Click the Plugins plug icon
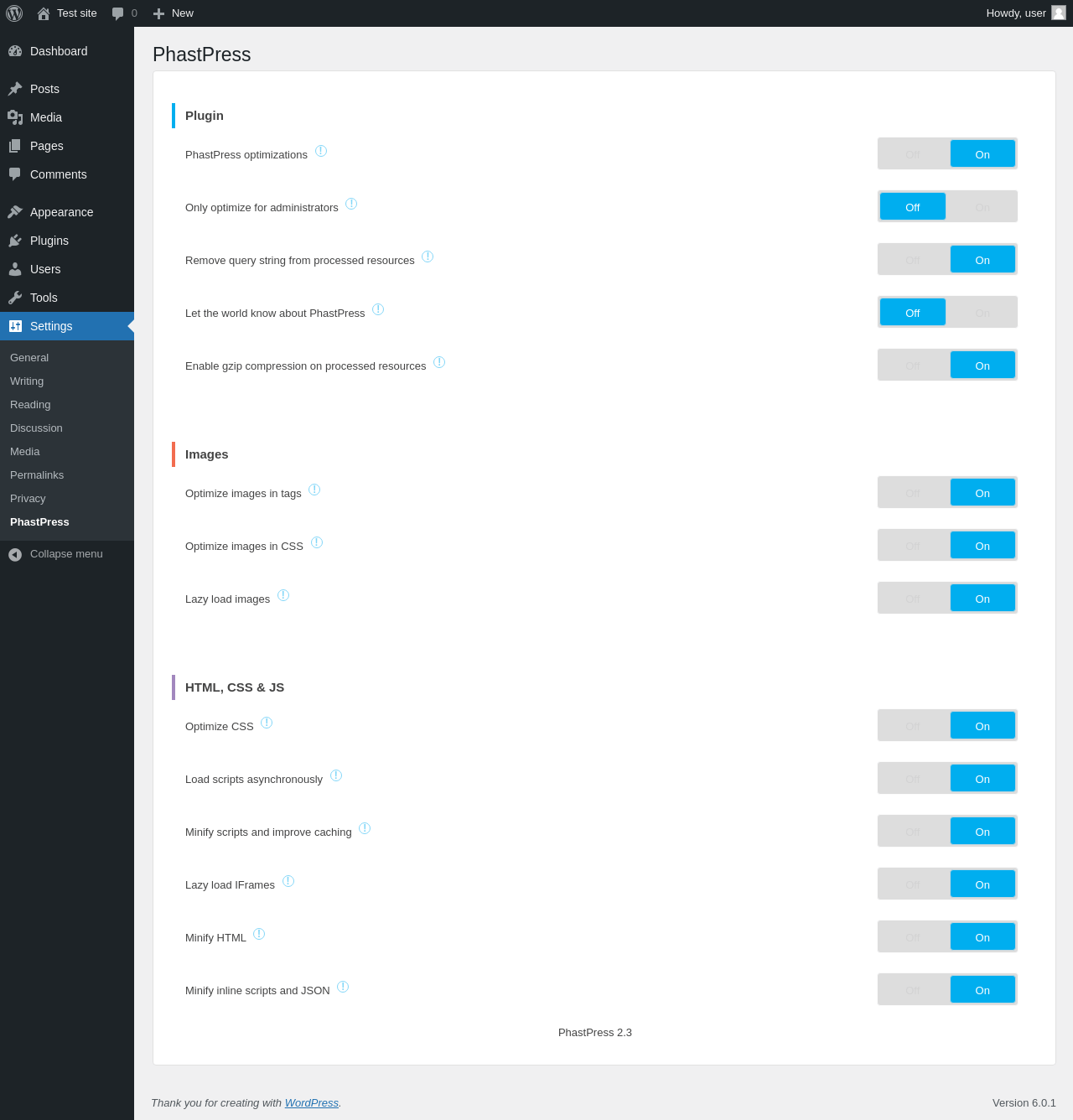 click(15, 241)
